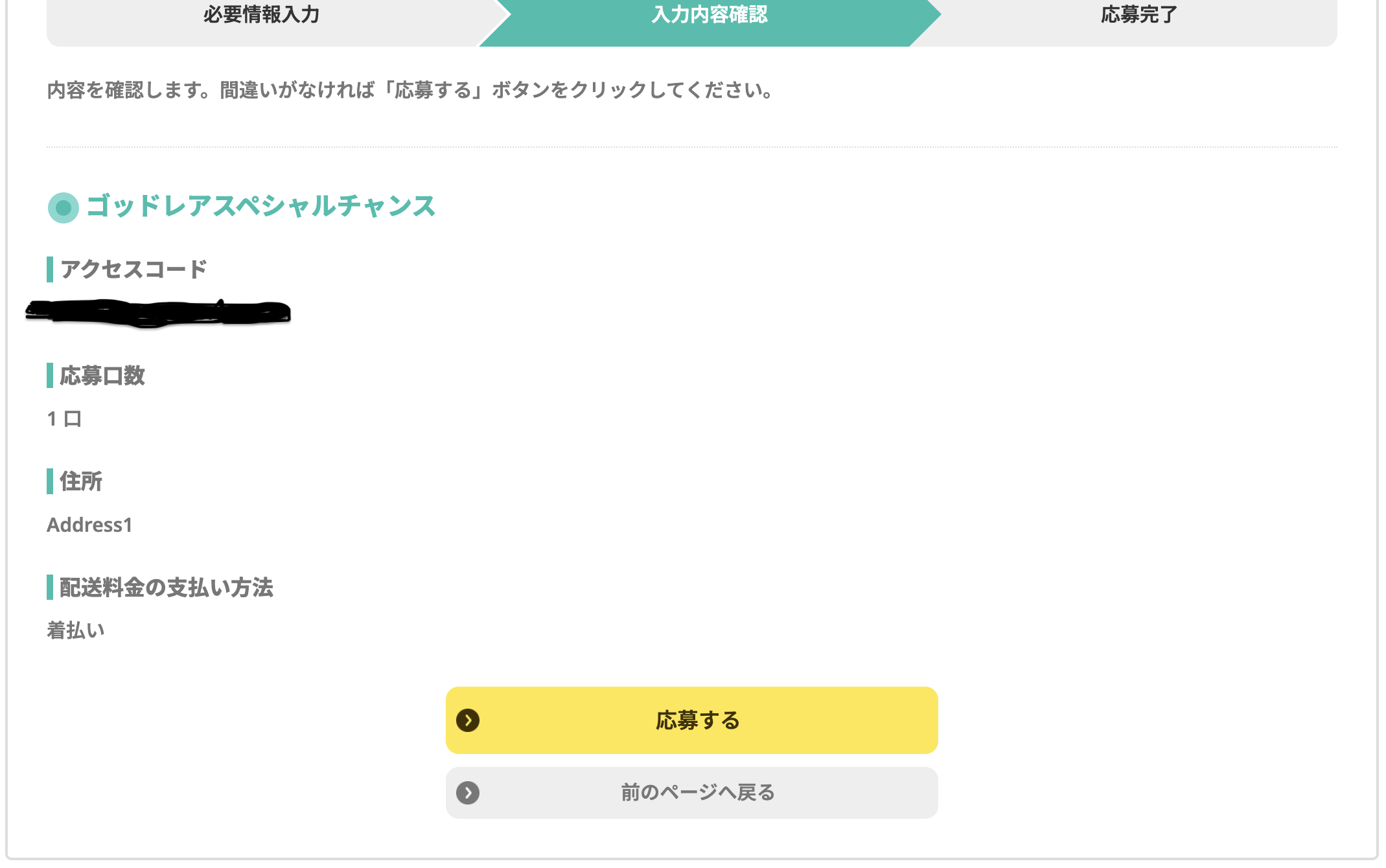Click the 内容を確認します instruction text
This screenshot has height=868, width=1386.
[410, 90]
